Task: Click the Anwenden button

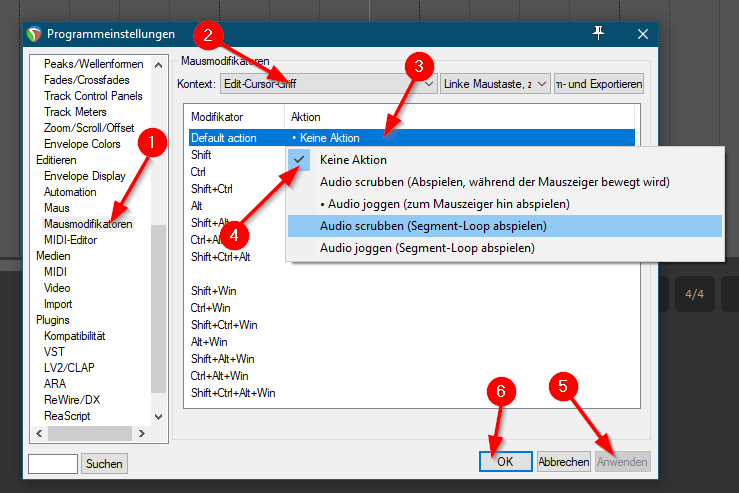Action: [x=622, y=461]
